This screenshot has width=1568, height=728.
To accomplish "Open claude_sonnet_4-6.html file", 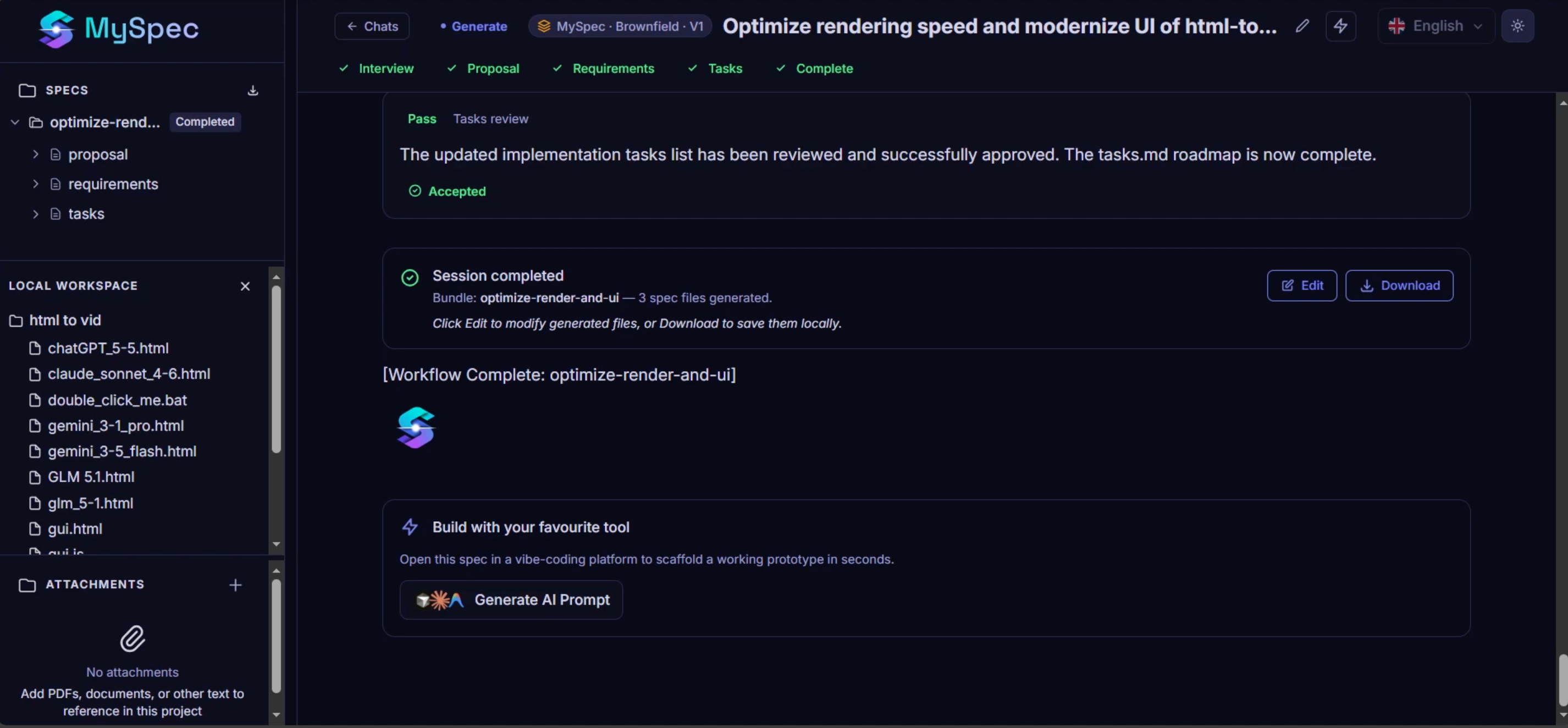I will coord(129,374).
